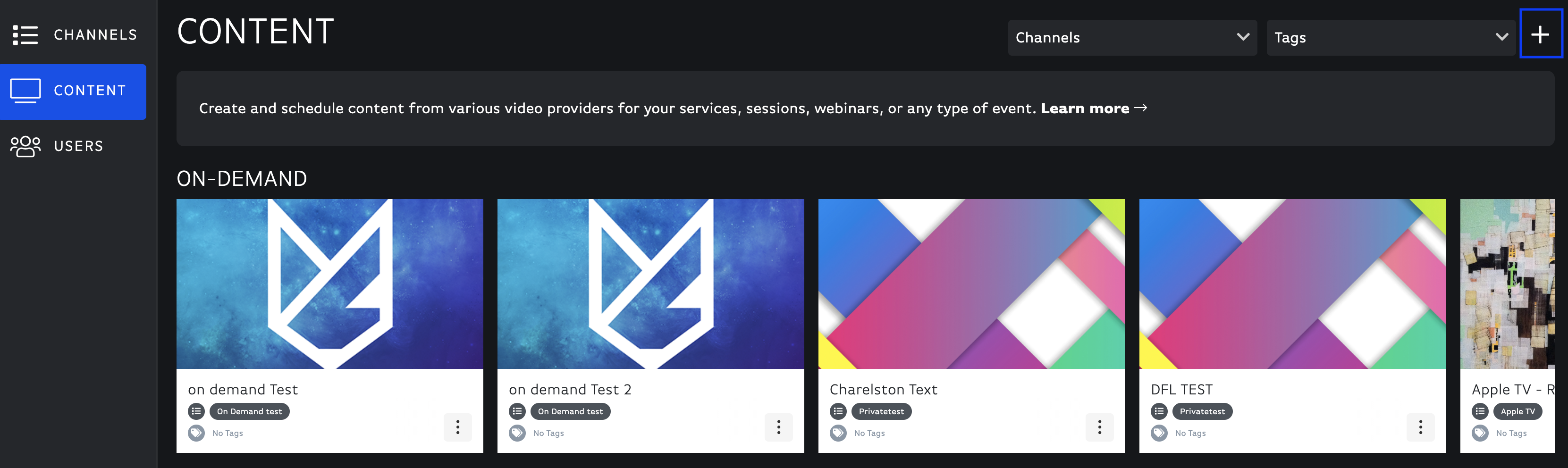Click tag icon on DFL TEST card
1568x468 pixels.
click(1159, 433)
